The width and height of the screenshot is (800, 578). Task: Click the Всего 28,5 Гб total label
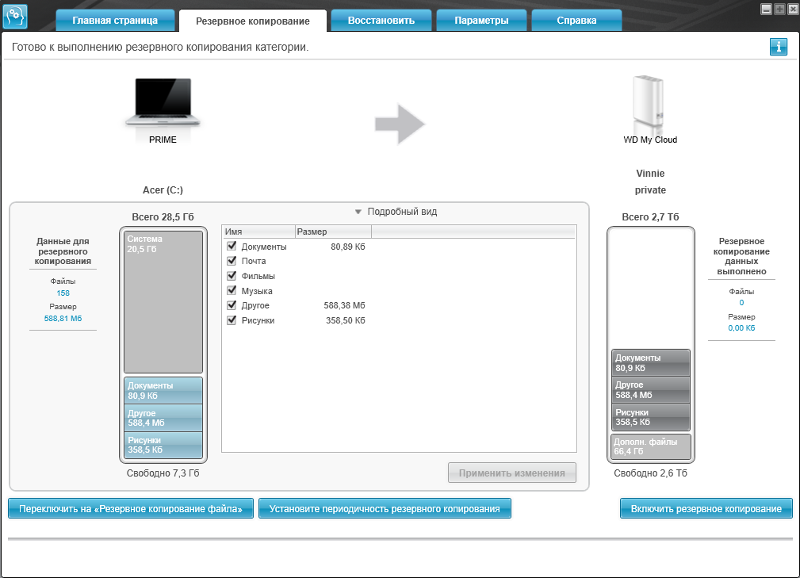[163, 217]
